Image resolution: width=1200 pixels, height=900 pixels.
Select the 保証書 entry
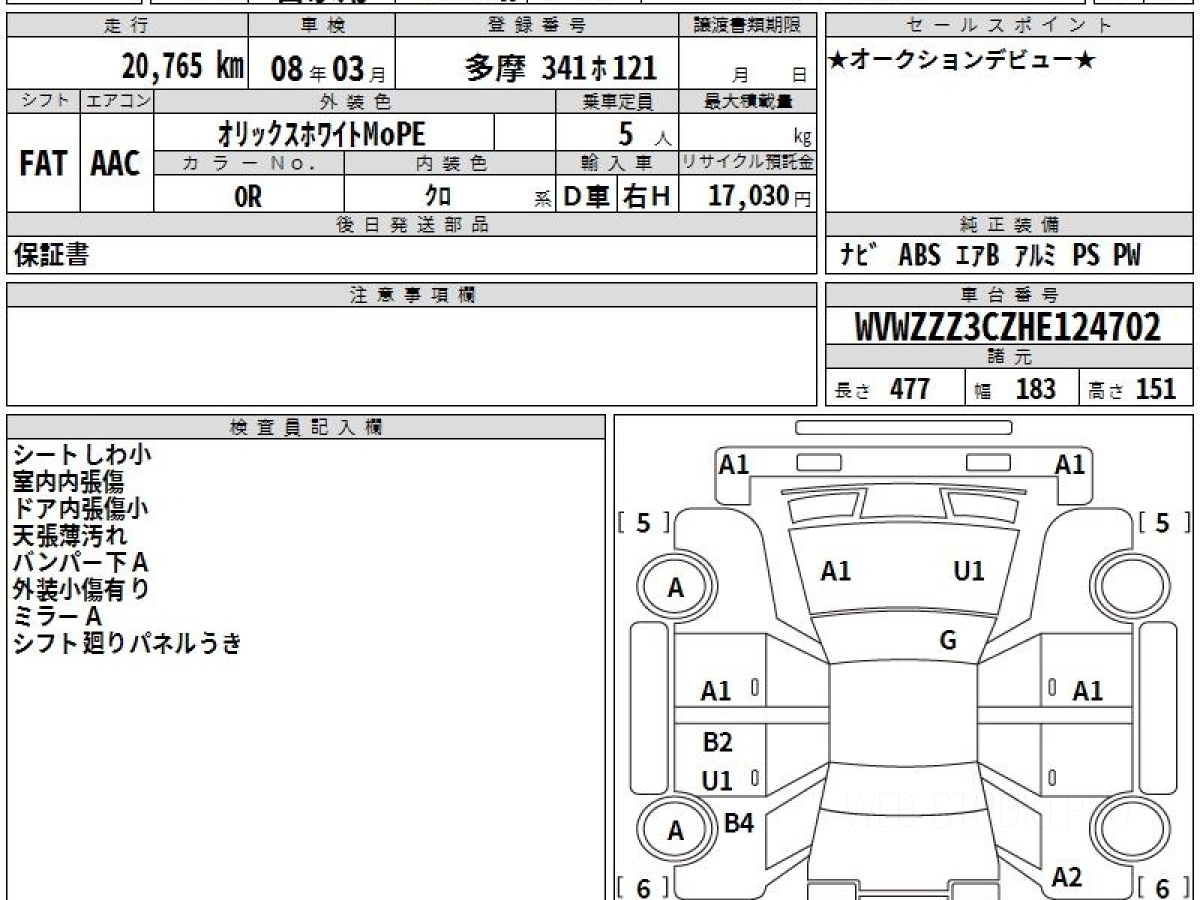51,255
